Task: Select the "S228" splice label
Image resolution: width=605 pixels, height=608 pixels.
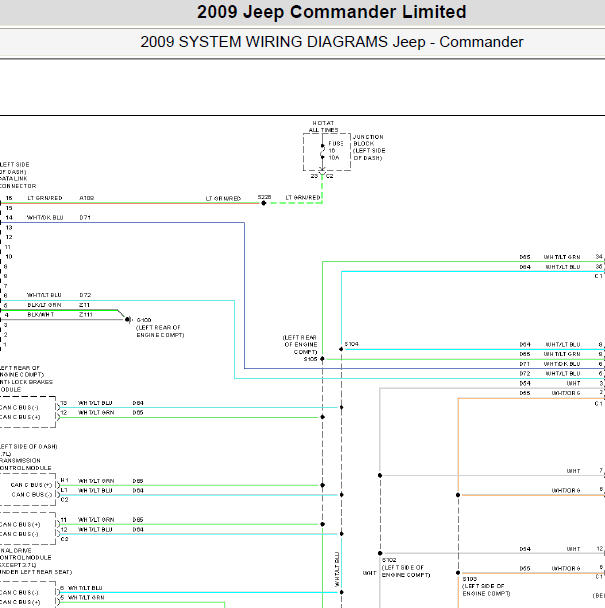Action: tap(264, 197)
